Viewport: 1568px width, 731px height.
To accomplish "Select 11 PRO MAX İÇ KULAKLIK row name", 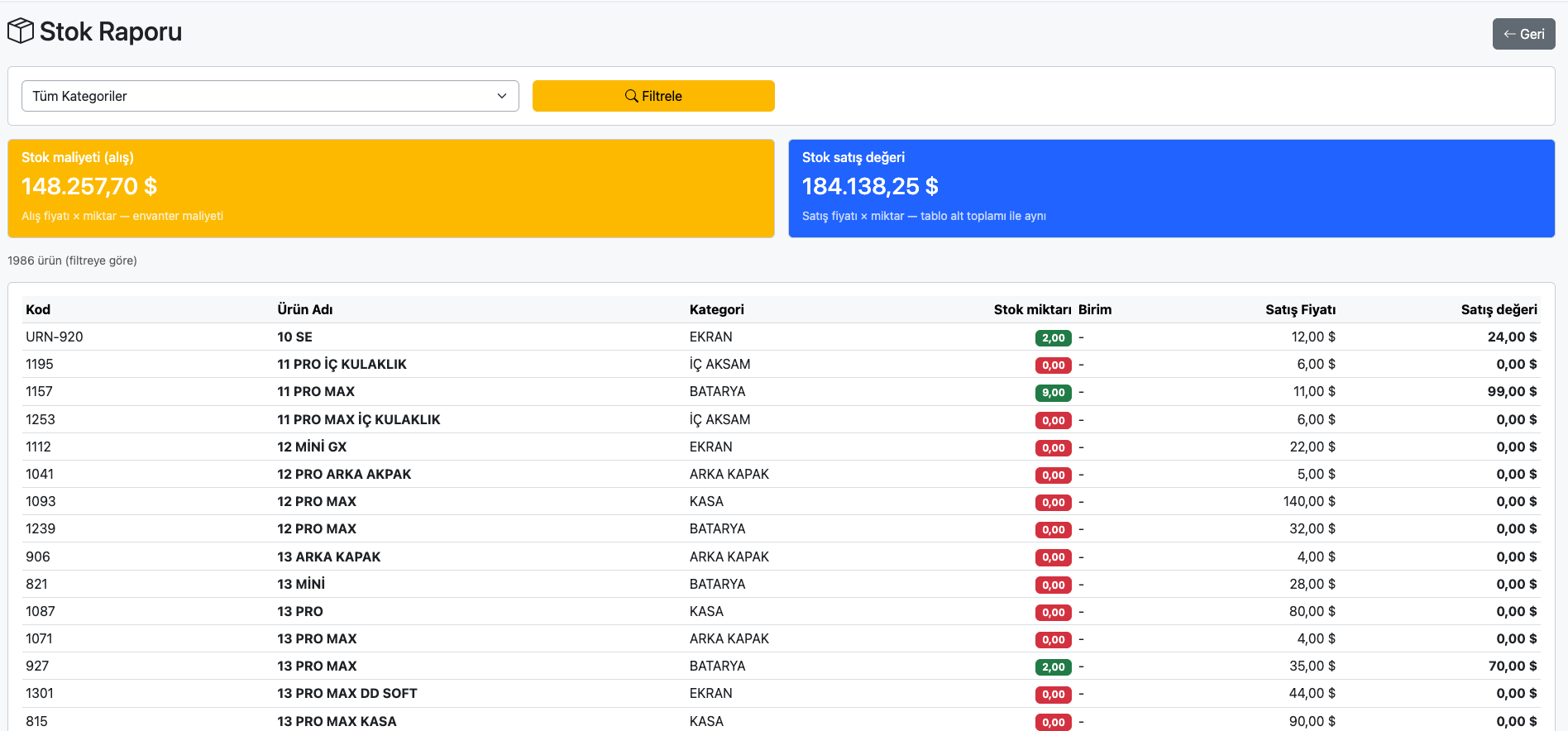I will 359,419.
